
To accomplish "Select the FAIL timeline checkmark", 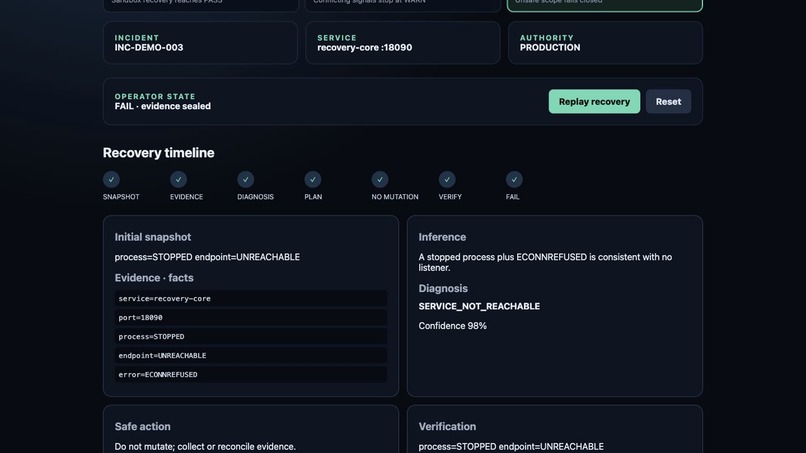I will [514, 179].
